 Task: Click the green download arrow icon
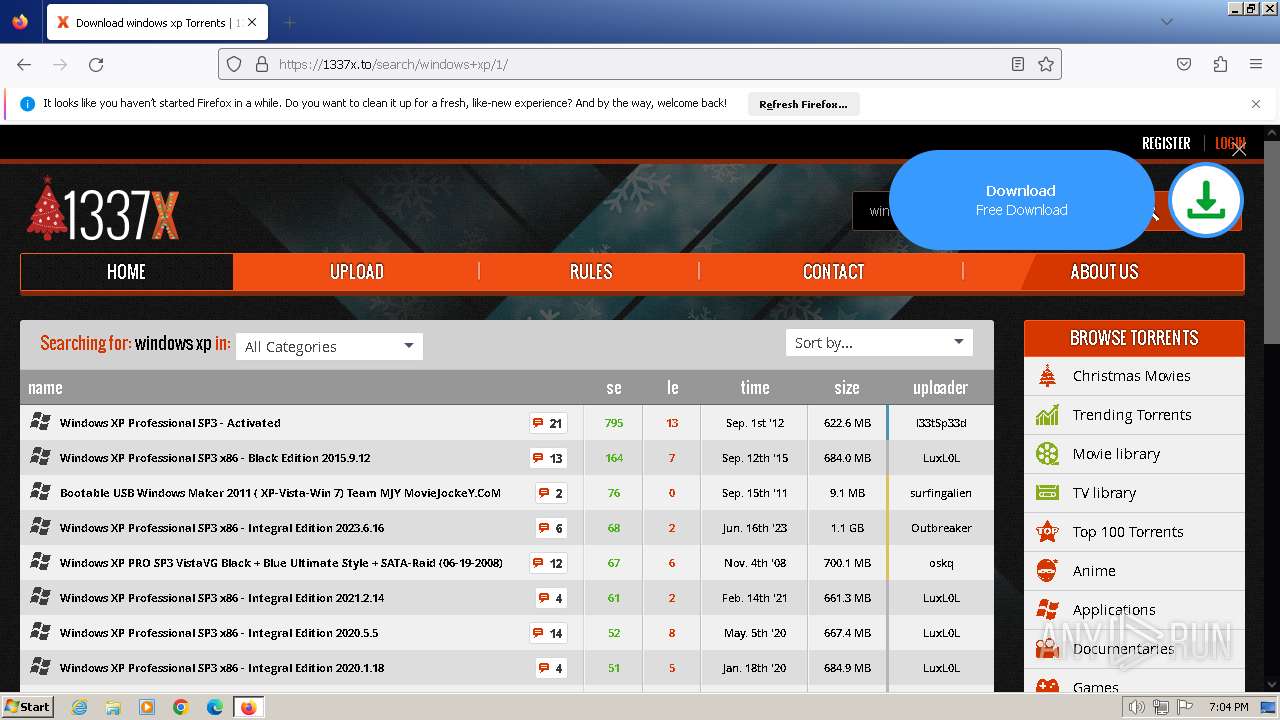pyautogui.click(x=1206, y=200)
